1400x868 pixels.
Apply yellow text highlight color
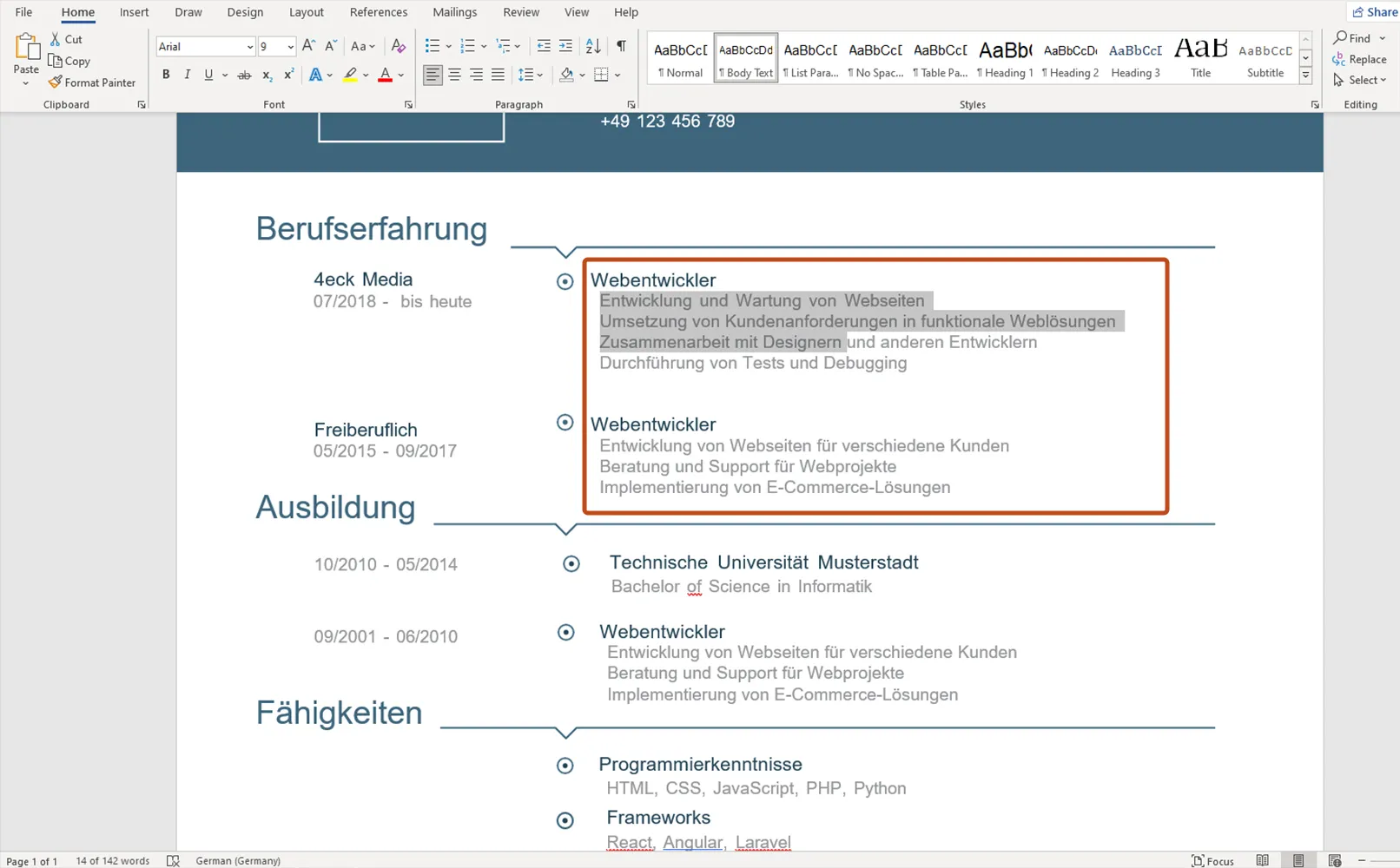pos(350,75)
